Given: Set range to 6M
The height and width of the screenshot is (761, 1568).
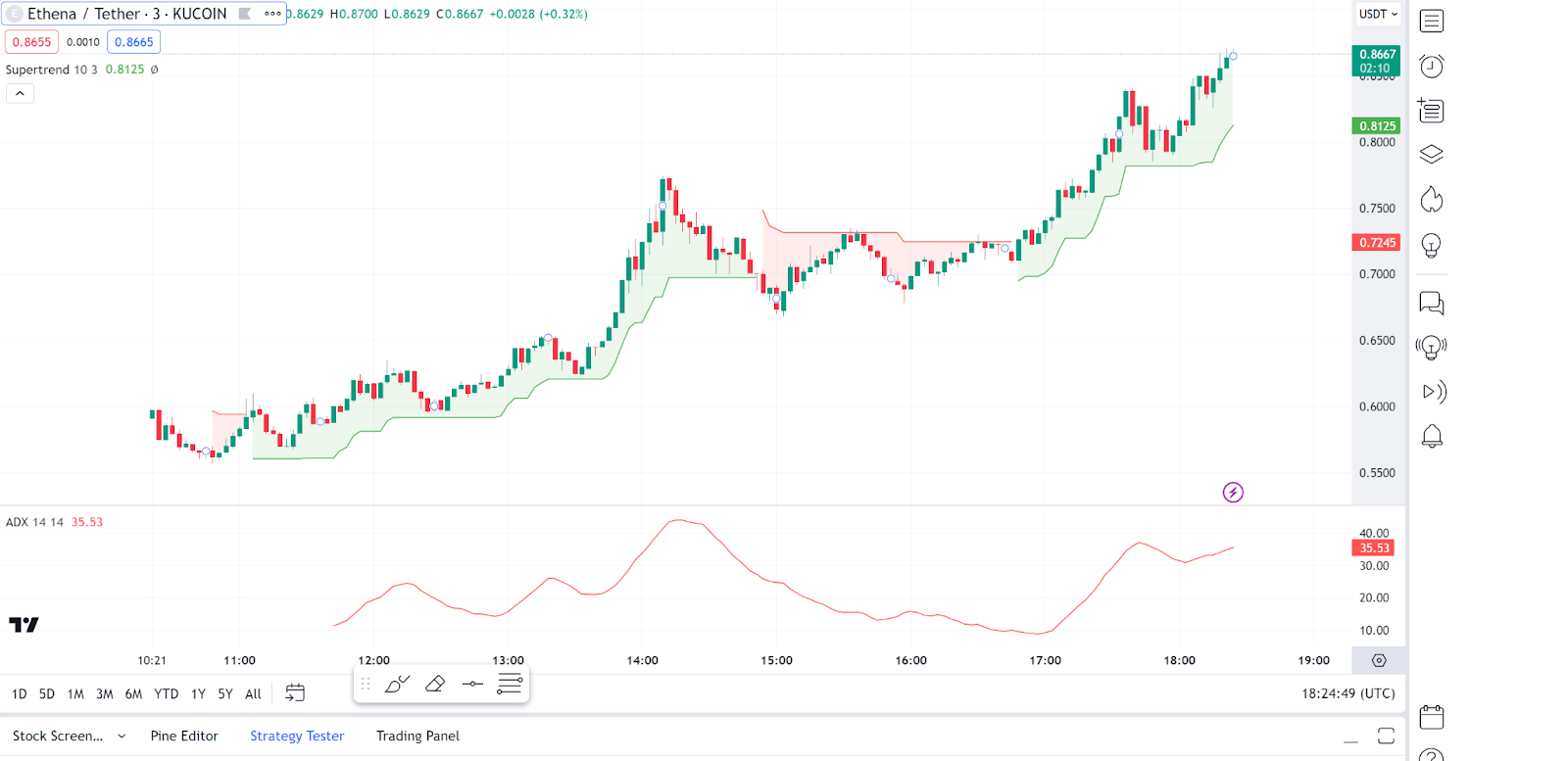Looking at the screenshot, I should pos(134,693).
